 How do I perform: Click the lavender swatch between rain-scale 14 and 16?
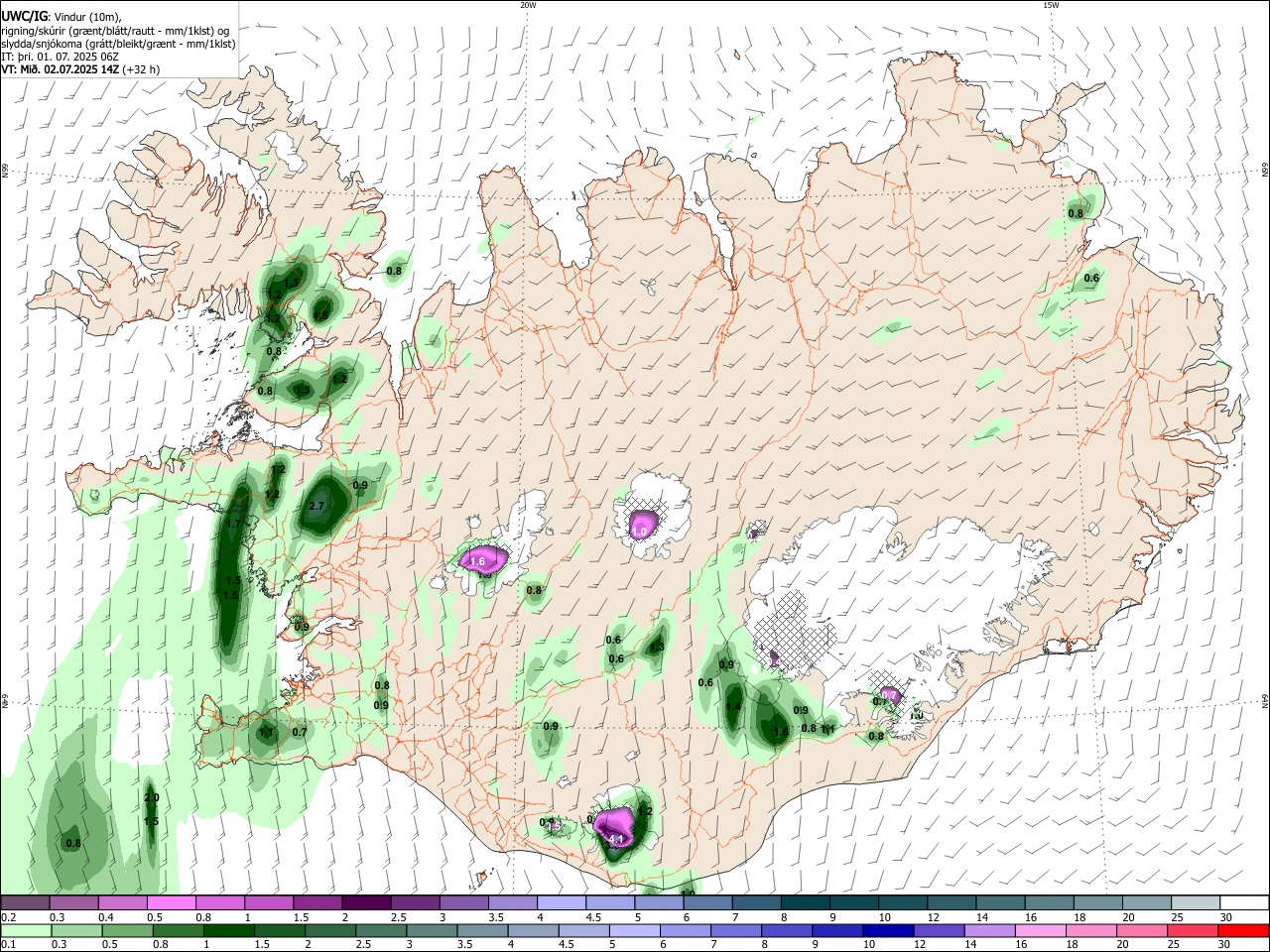[x=988, y=930]
